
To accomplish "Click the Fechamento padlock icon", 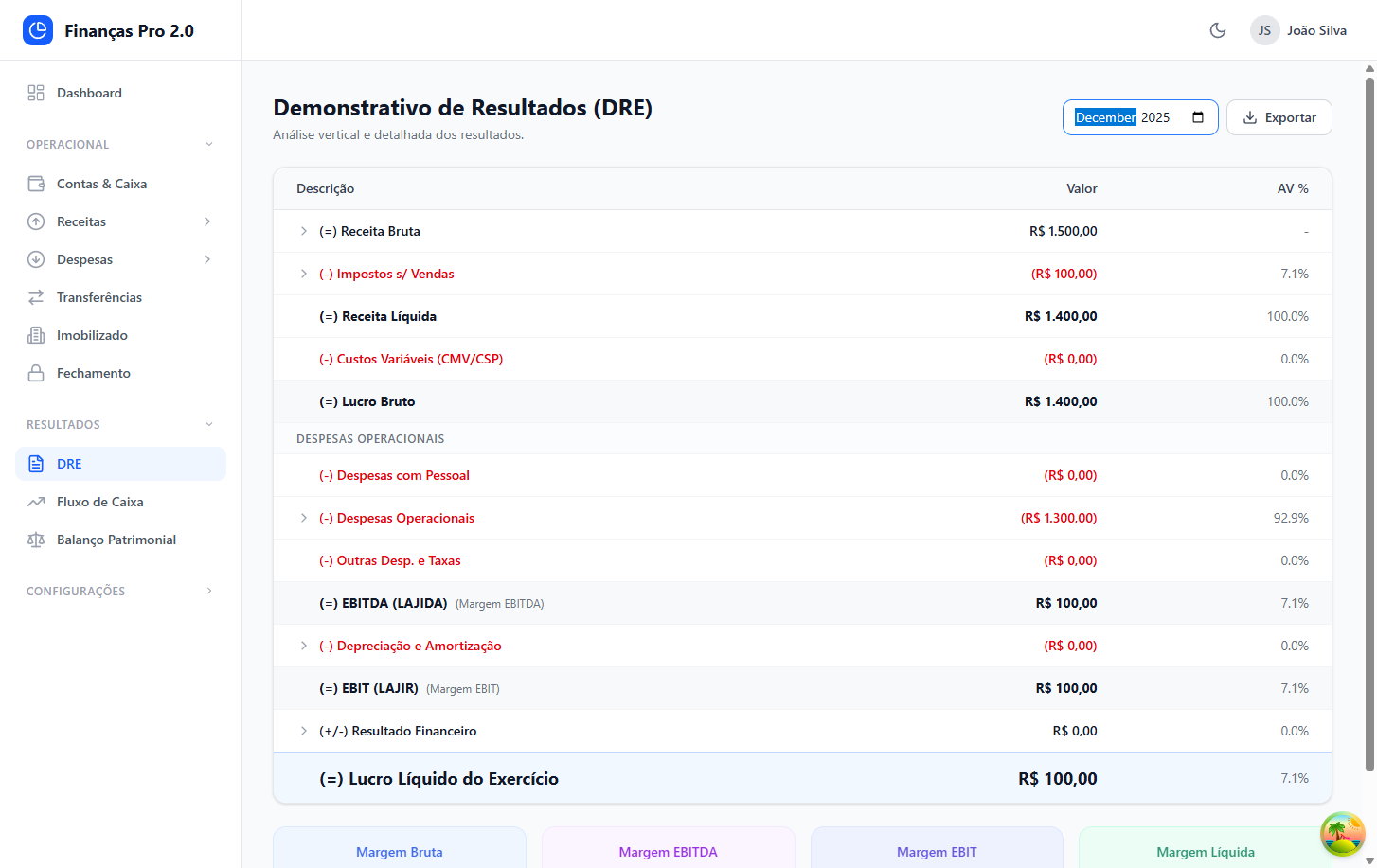I will click(36, 373).
